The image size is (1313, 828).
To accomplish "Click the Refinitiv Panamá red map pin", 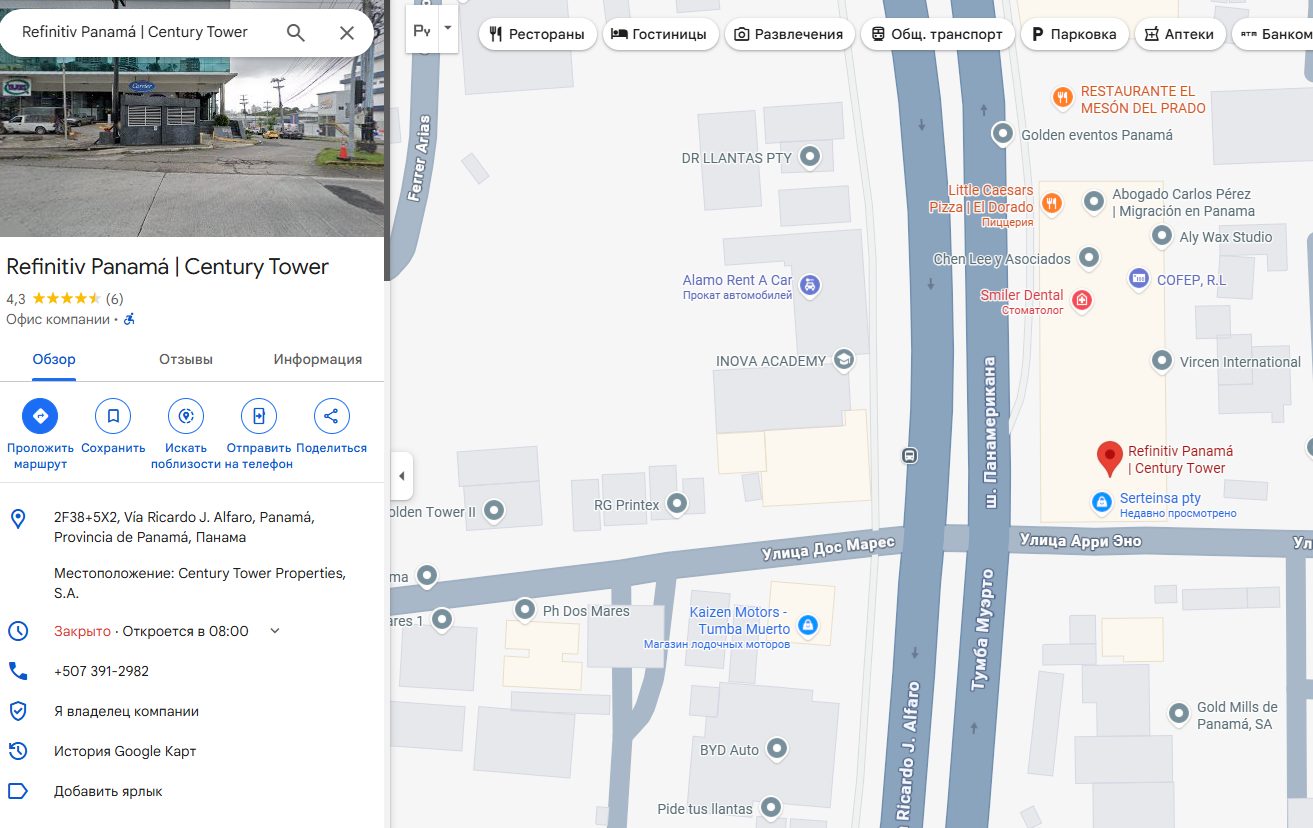I will [1109, 459].
